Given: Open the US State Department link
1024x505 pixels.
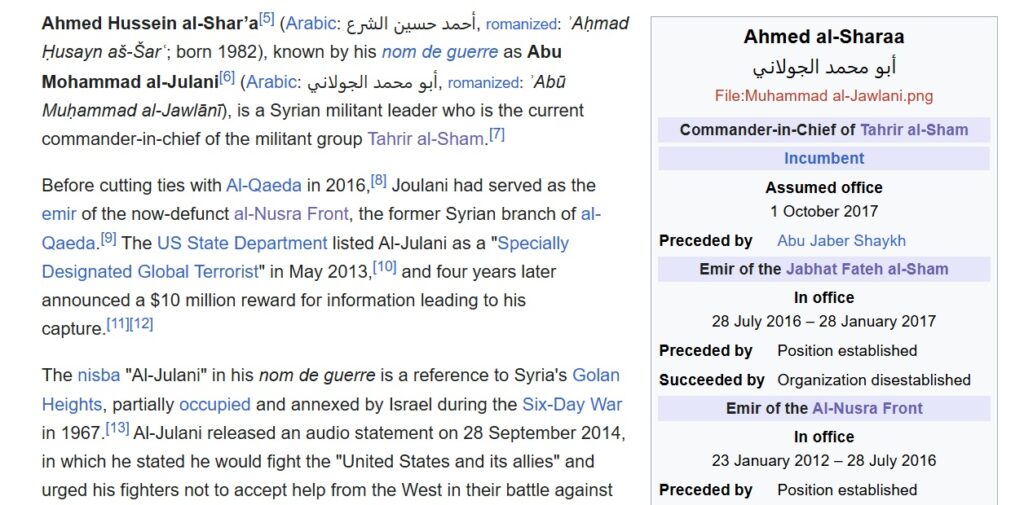Looking at the screenshot, I should tap(242, 243).
